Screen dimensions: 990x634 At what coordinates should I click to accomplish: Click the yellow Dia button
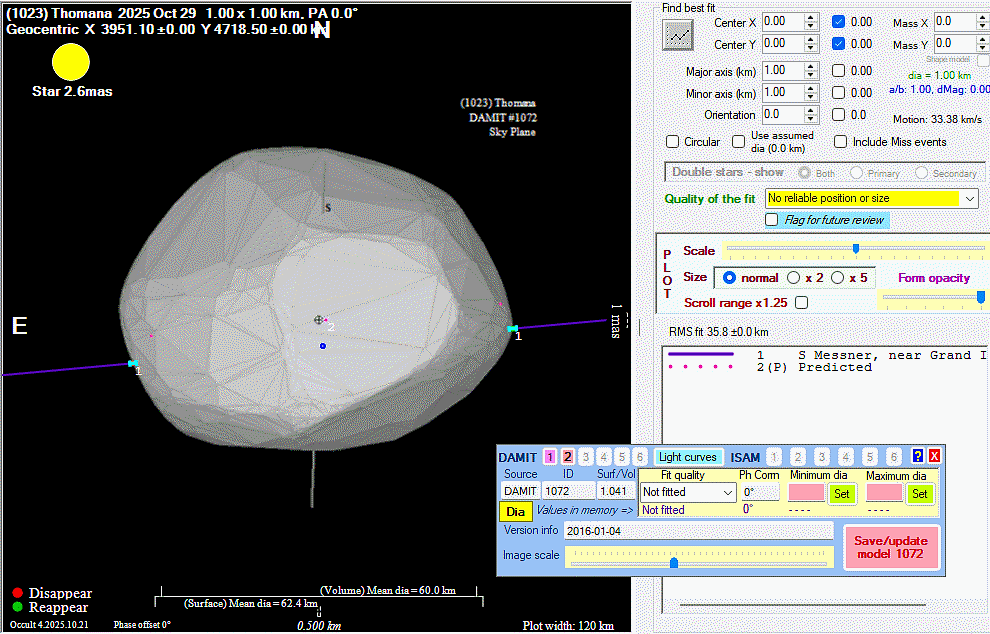(x=516, y=511)
